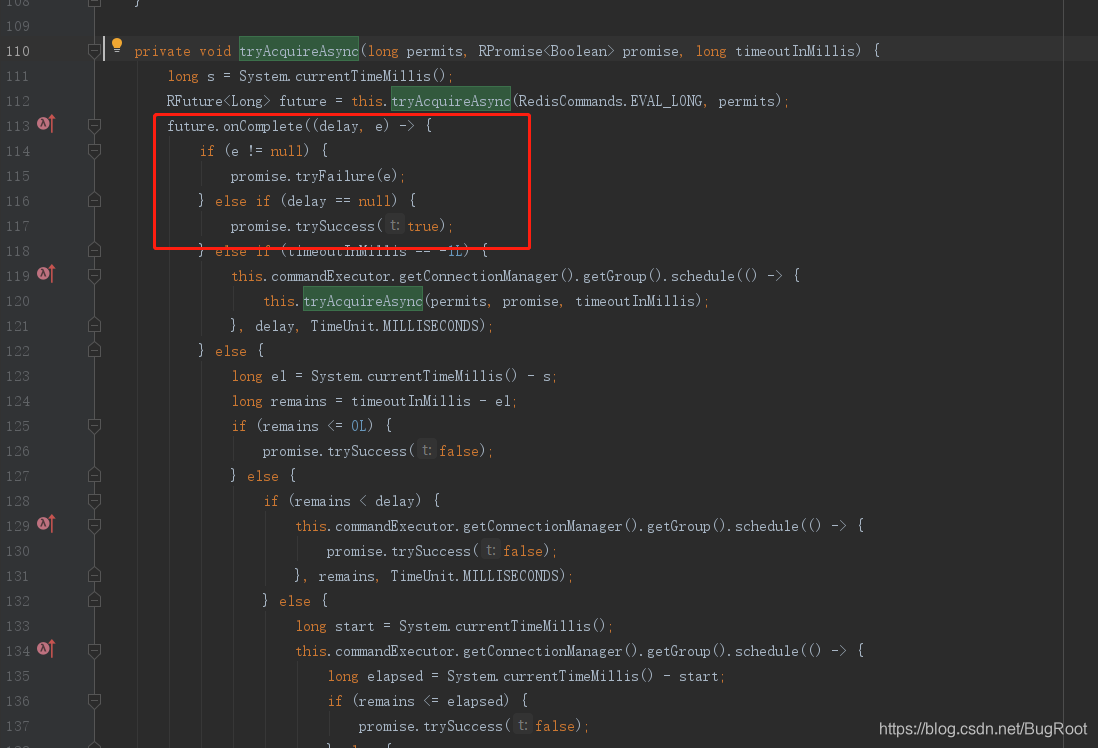Image resolution: width=1098 pixels, height=748 pixels.
Task: Toggle the fold end marker at line 121
Action: click(95, 326)
